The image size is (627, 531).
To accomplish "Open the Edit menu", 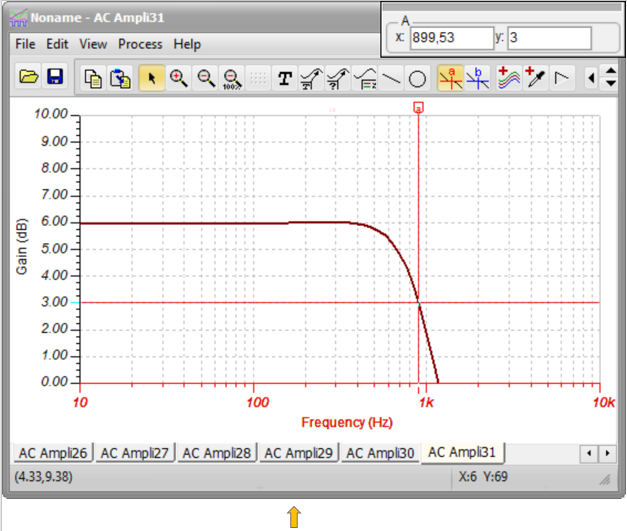I will [x=57, y=44].
